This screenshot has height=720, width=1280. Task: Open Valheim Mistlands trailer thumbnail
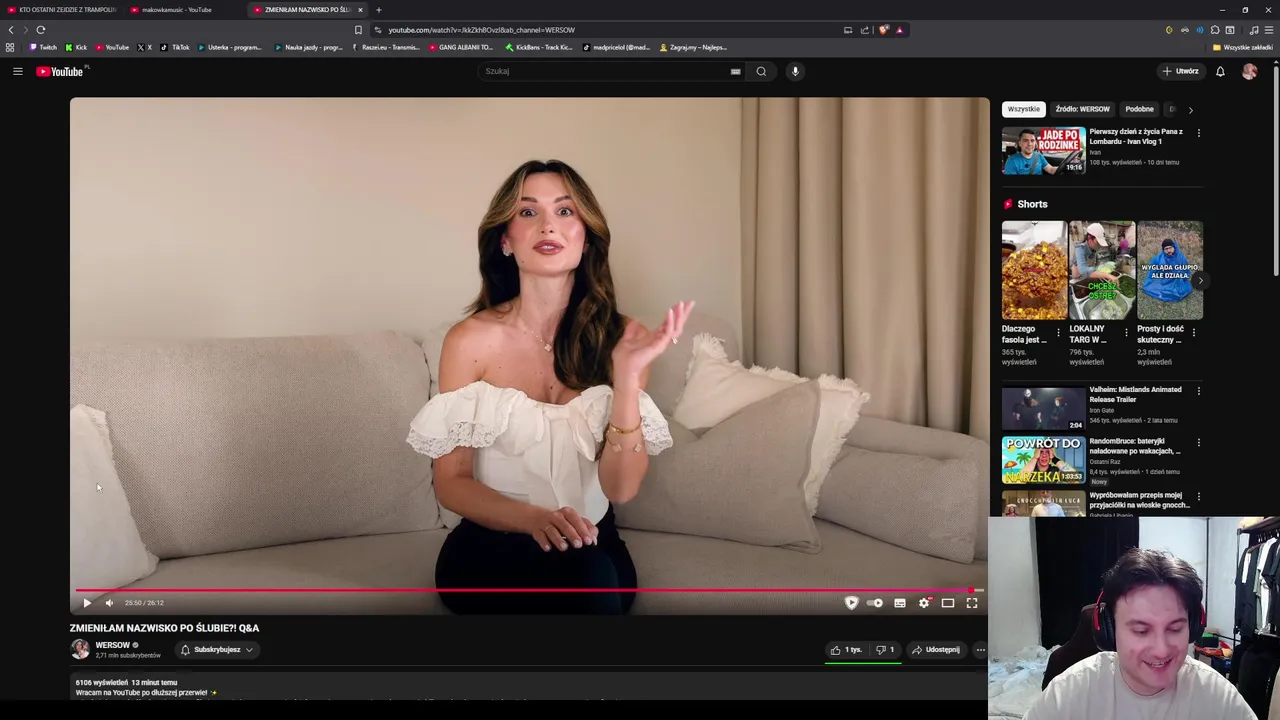1043,408
